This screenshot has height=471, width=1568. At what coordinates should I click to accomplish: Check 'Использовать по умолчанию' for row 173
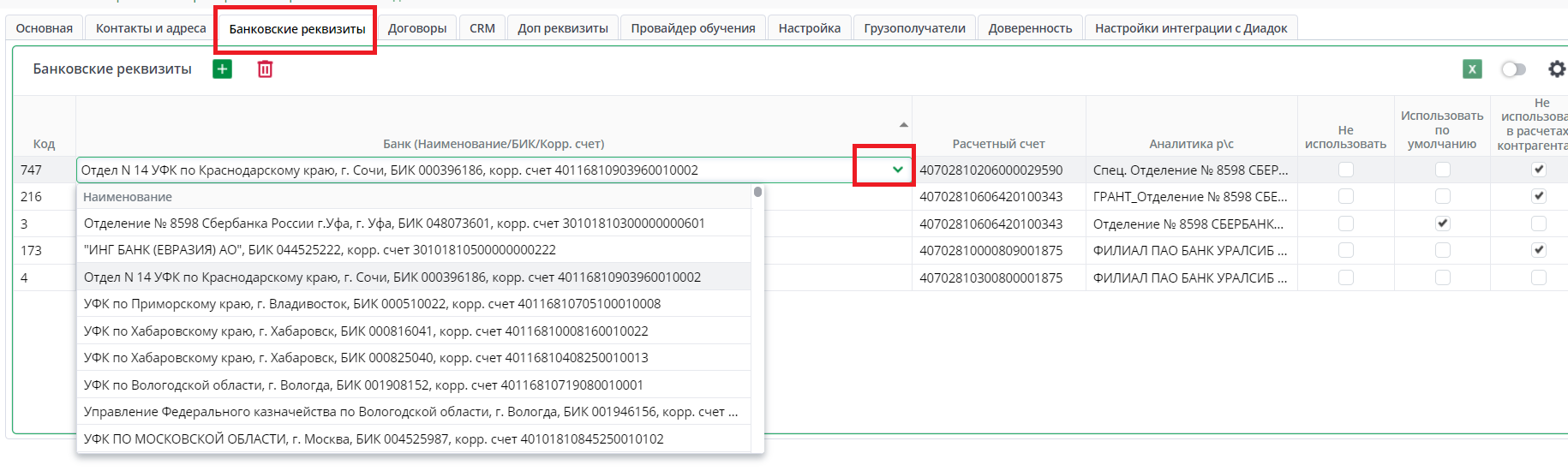1442,250
